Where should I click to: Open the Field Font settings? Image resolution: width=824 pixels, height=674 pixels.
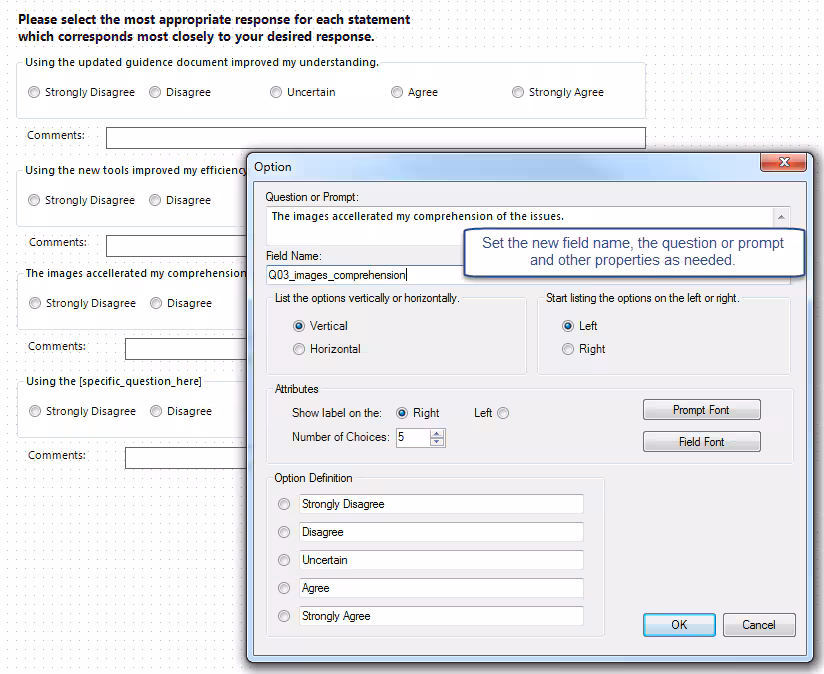(701, 441)
